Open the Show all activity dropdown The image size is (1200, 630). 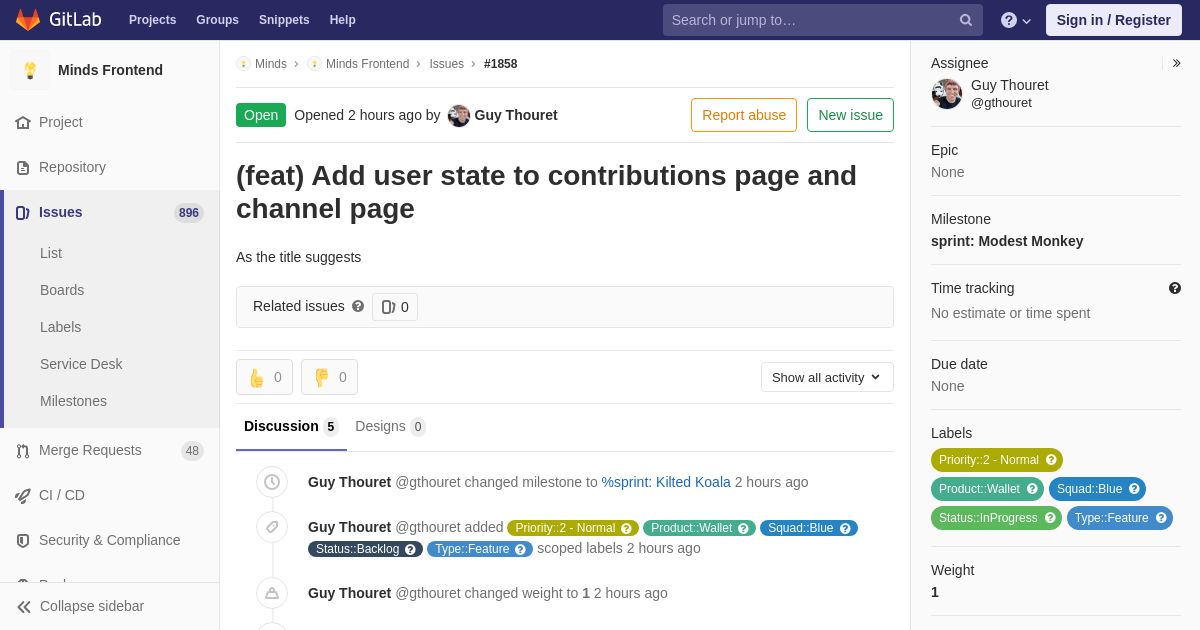coord(827,377)
